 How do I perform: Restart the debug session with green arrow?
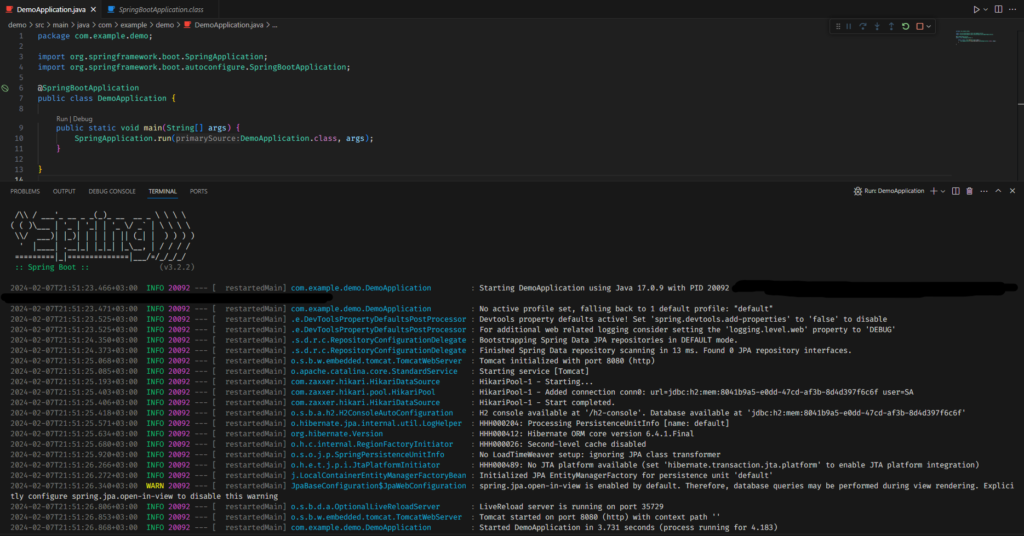pyautogui.click(x=905, y=25)
